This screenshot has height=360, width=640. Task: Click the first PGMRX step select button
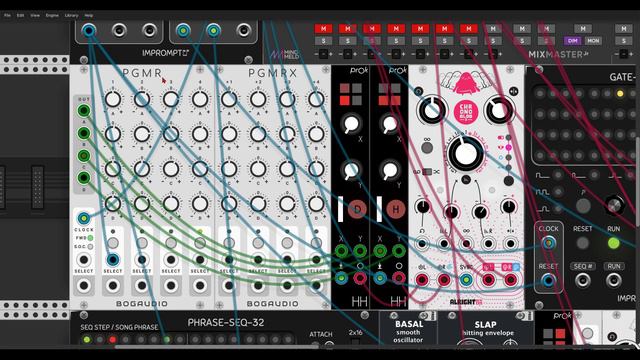click(x=229, y=243)
